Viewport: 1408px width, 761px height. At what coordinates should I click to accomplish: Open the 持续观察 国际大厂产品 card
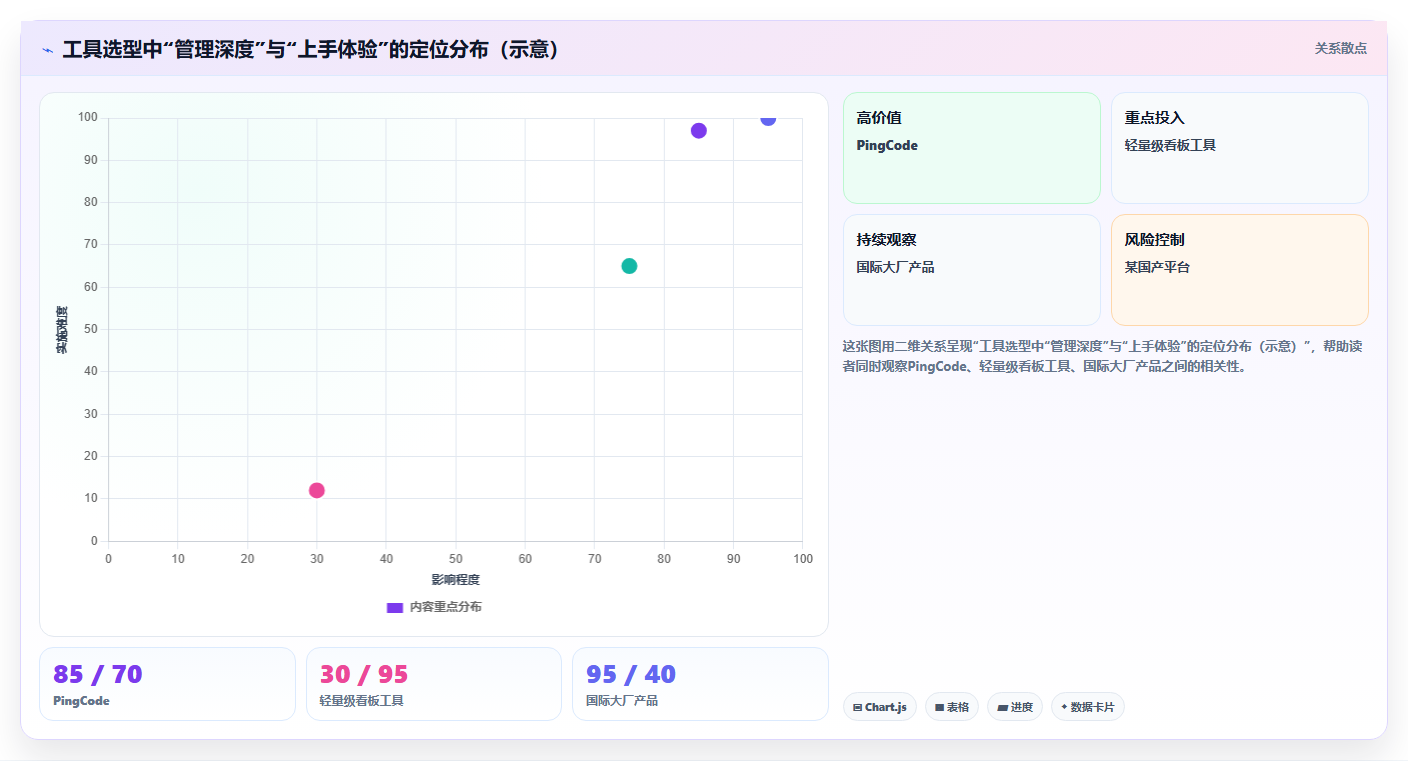[x=972, y=270]
